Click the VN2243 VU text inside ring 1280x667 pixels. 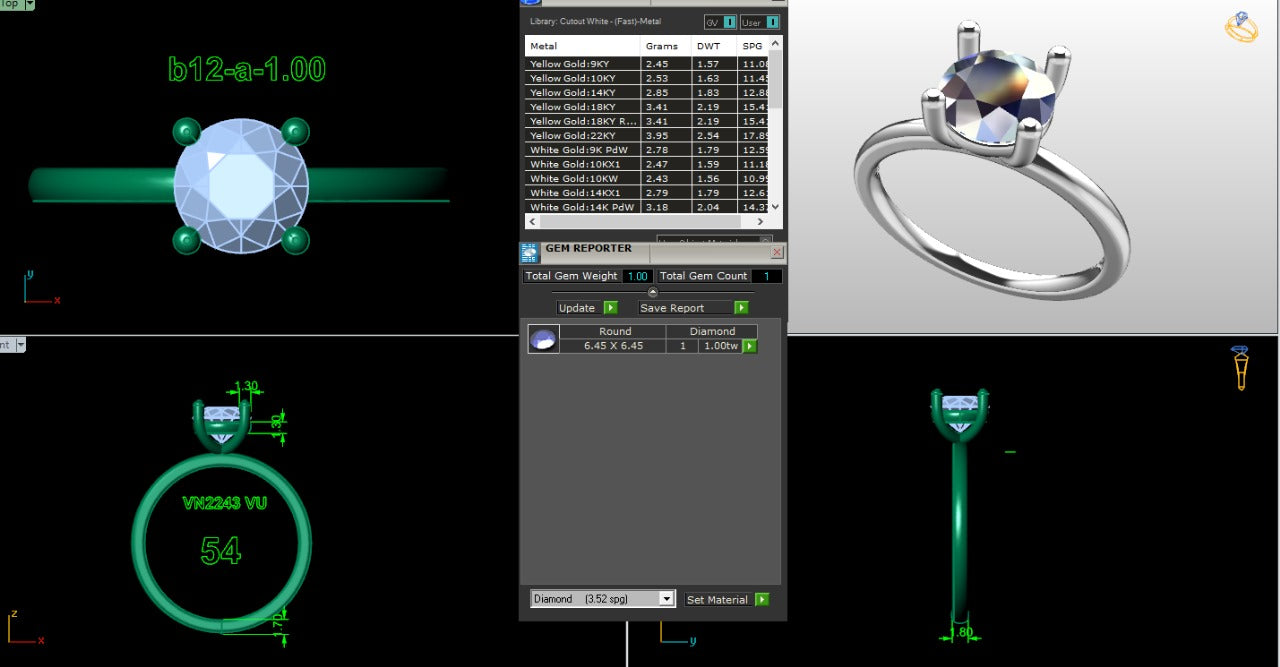click(224, 503)
